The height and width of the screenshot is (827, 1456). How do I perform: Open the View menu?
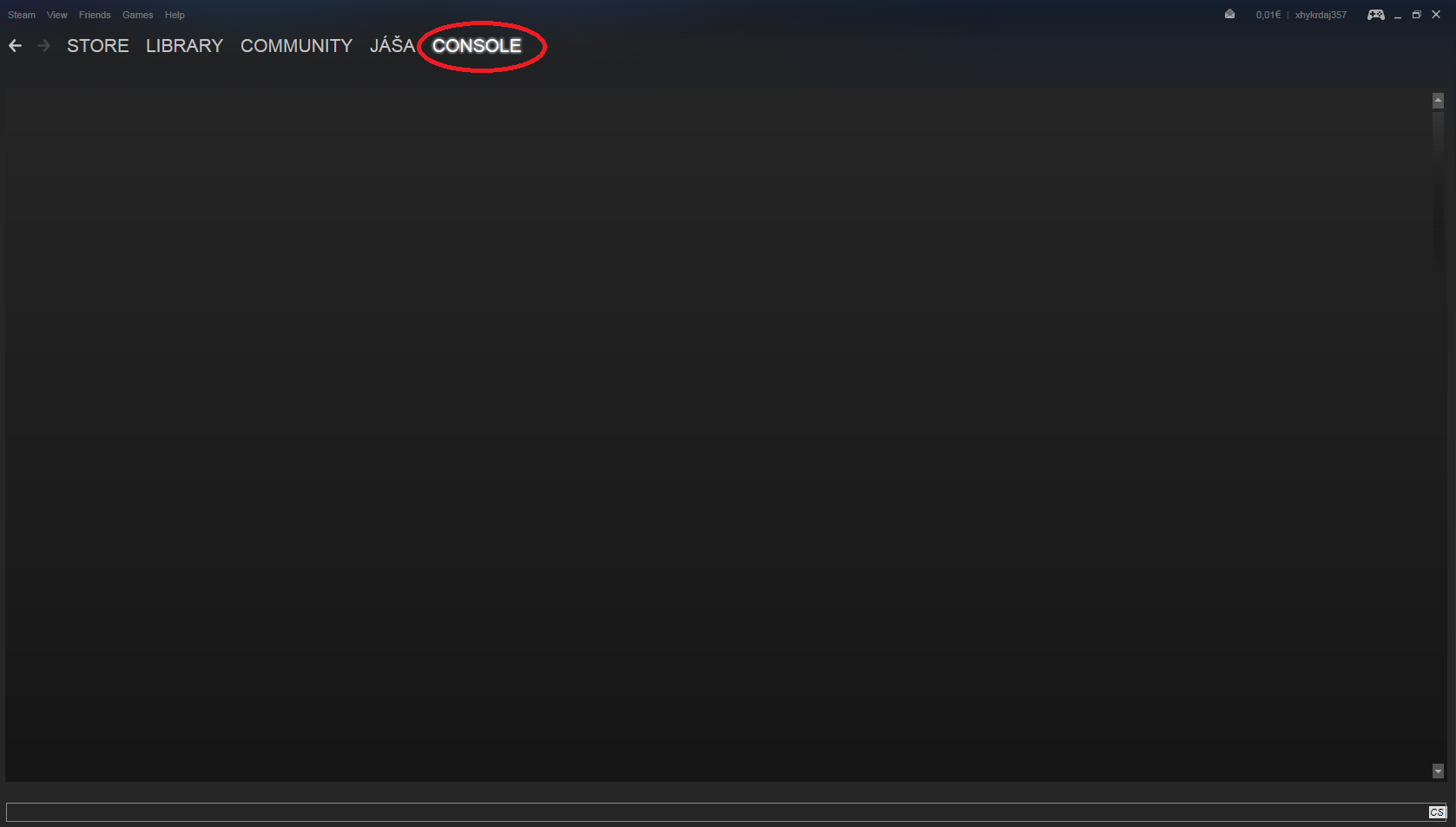pos(57,15)
